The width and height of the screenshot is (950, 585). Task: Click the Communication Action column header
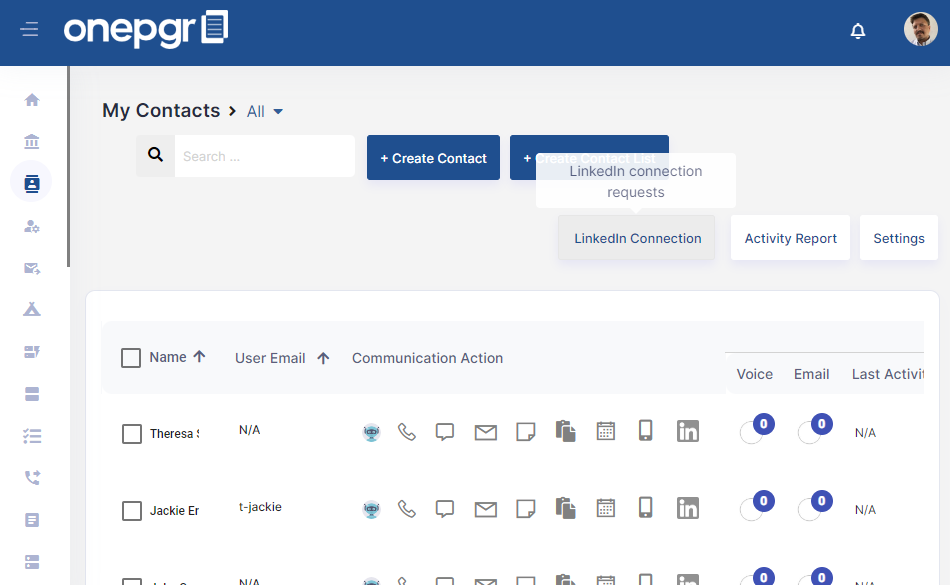pos(427,358)
